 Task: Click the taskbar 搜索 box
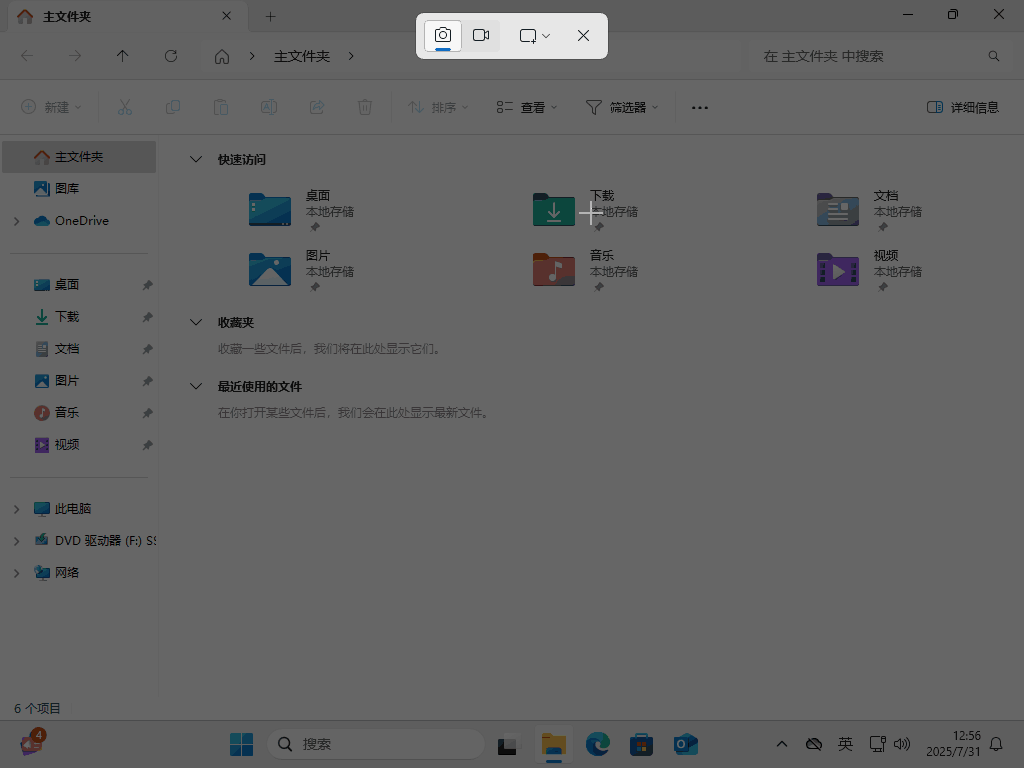[x=376, y=744]
